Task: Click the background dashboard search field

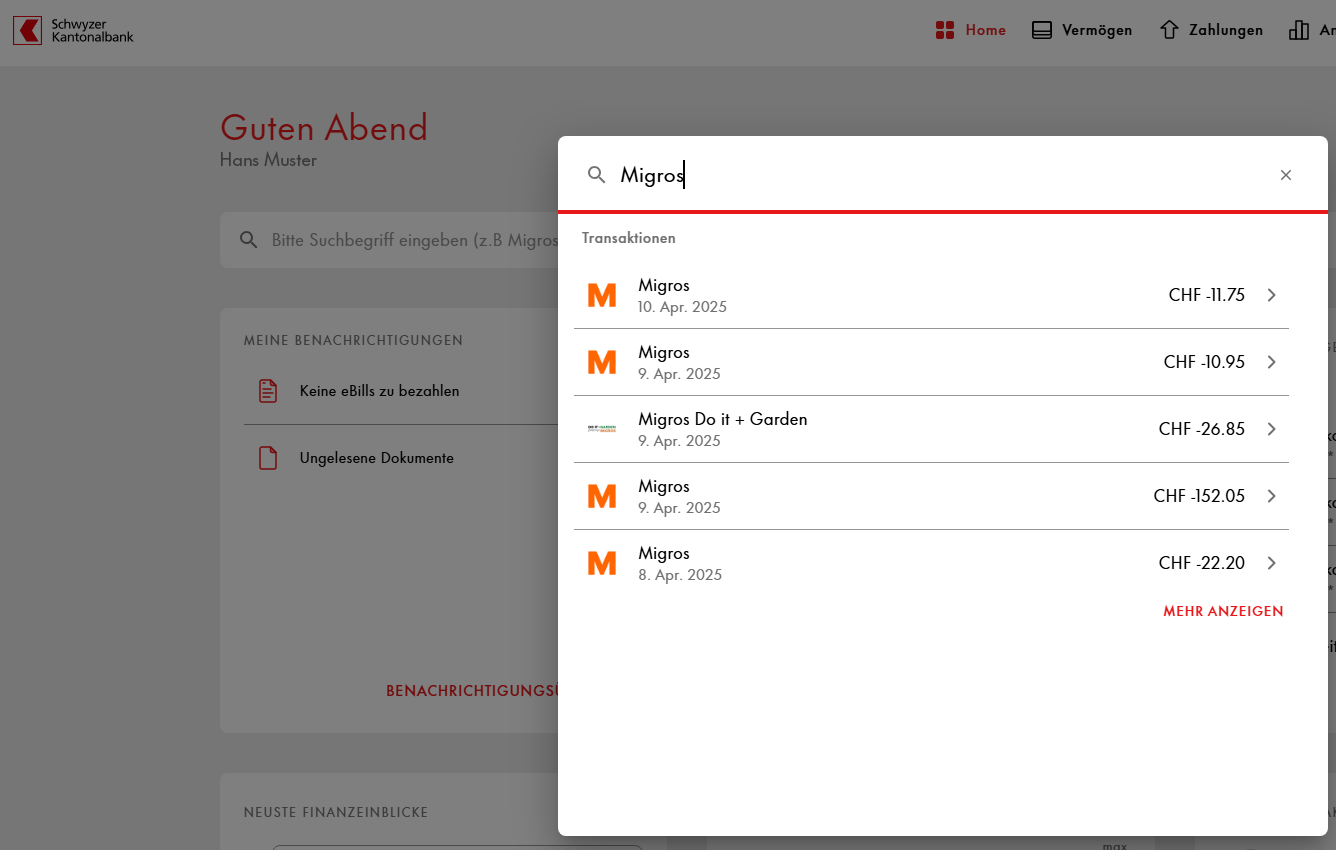Action: 390,240
